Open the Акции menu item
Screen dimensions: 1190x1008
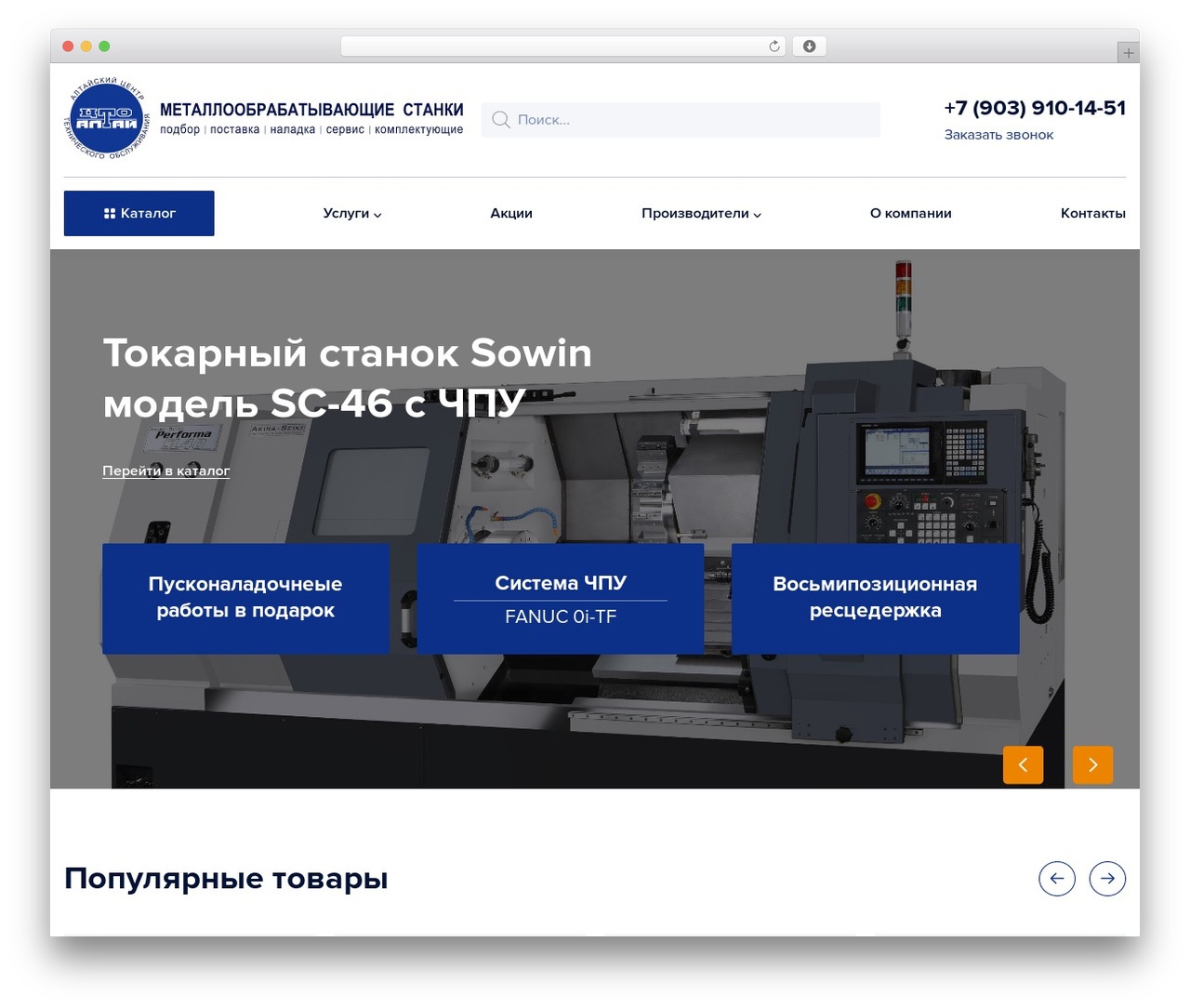pos(511,214)
